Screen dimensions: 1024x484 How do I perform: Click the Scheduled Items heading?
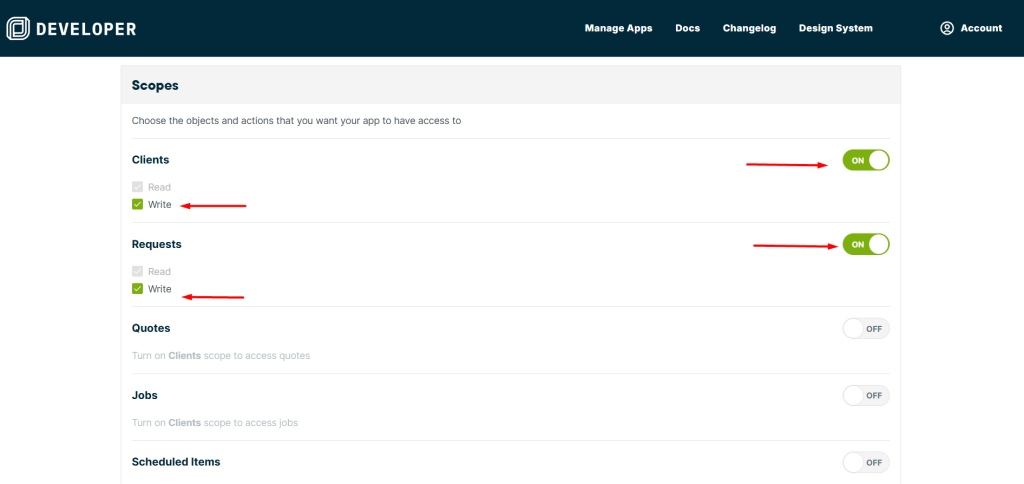[x=176, y=462]
